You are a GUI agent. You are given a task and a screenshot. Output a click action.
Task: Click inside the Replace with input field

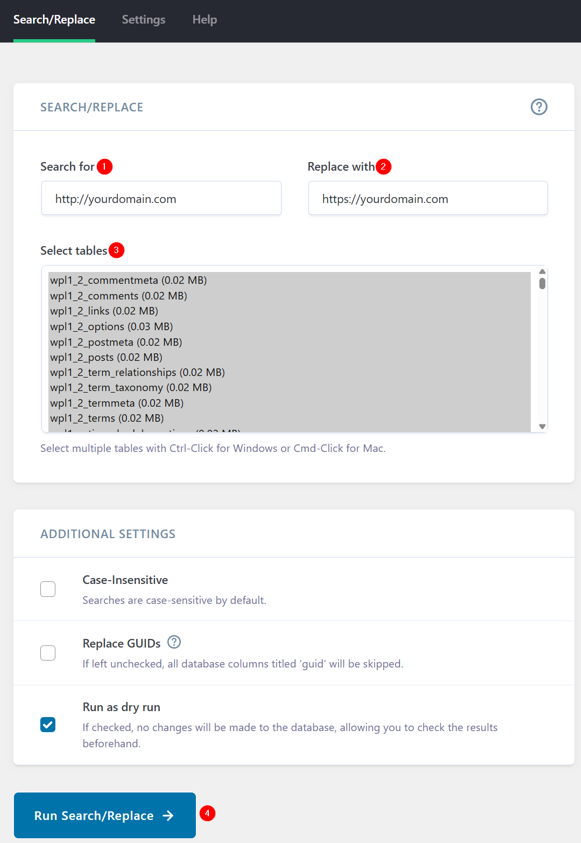point(427,198)
